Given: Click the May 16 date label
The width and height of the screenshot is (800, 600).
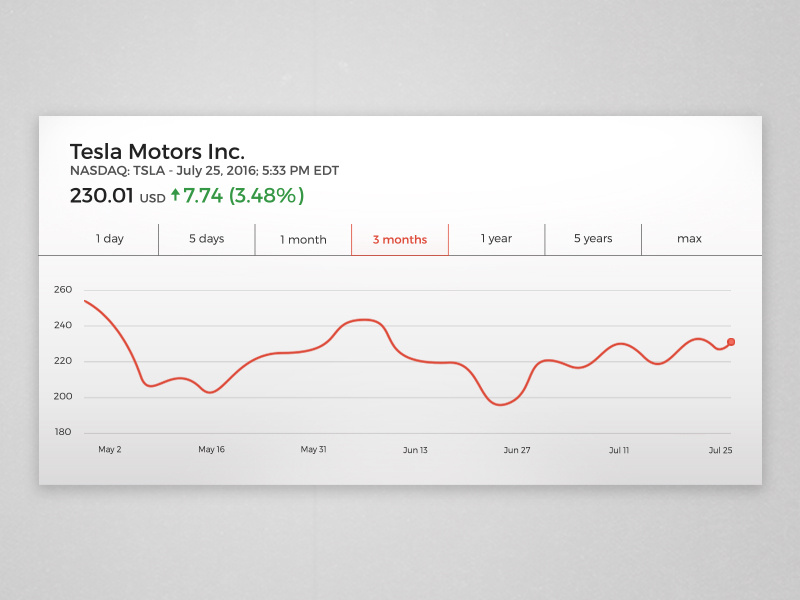Looking at the screenshot, I should 211,449.
